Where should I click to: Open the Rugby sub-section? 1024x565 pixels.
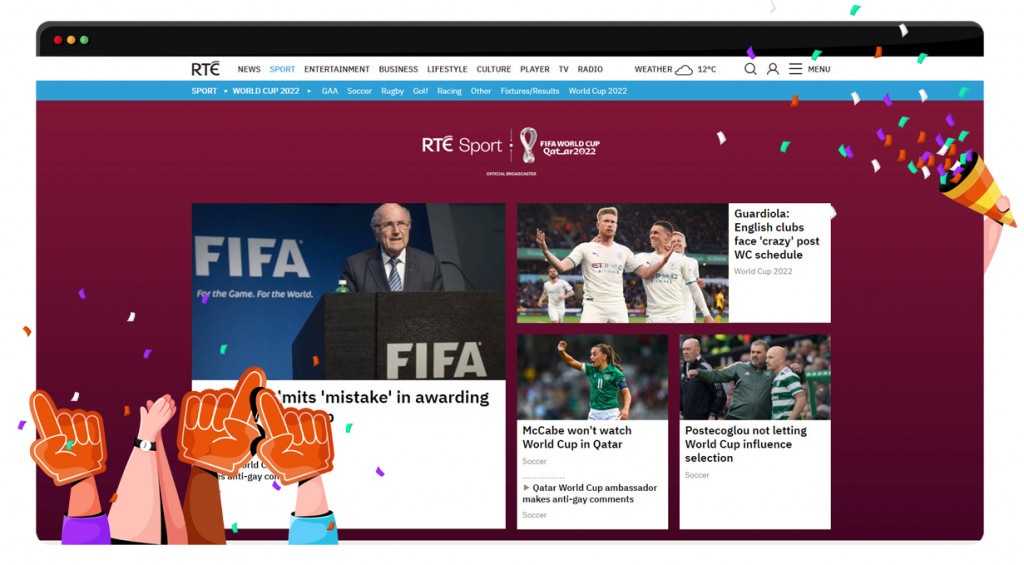pos(392,91)
